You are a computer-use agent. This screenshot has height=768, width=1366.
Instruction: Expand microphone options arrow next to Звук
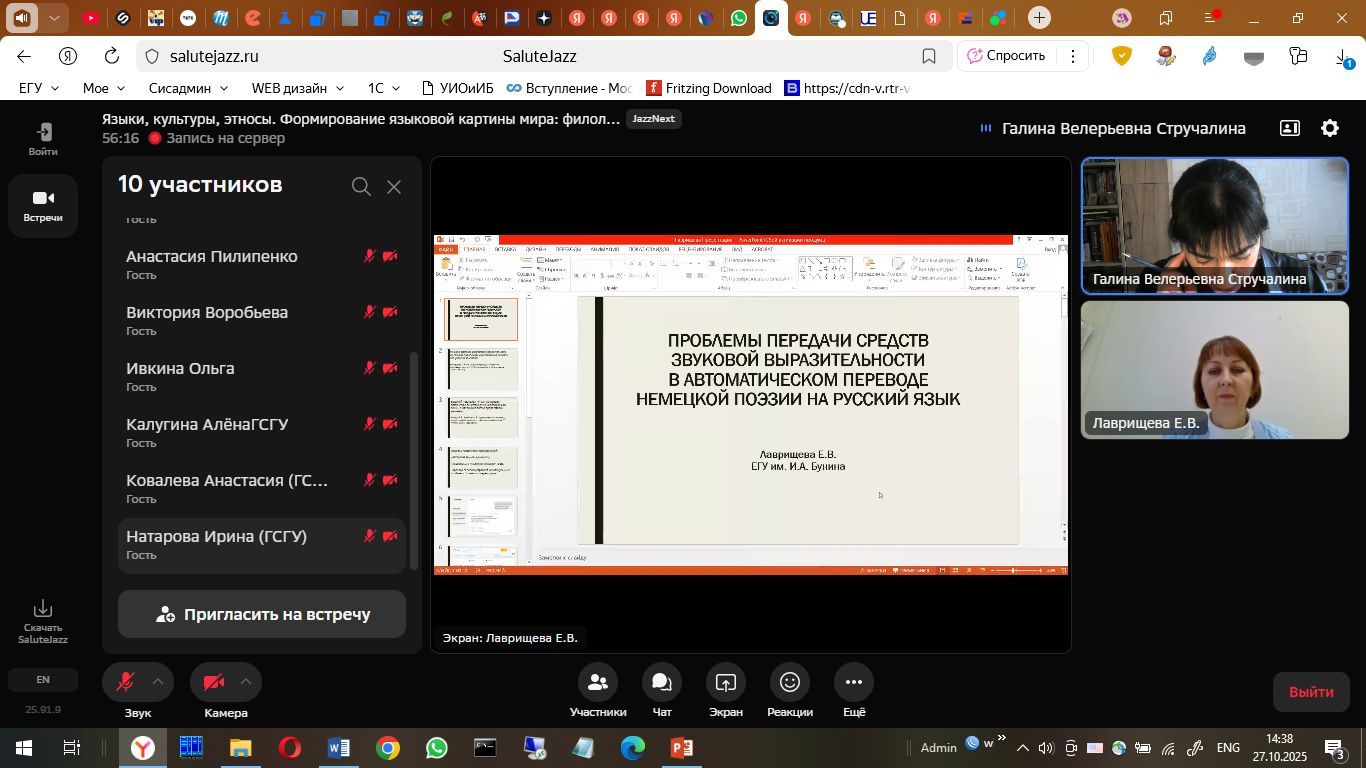(158, 682)
